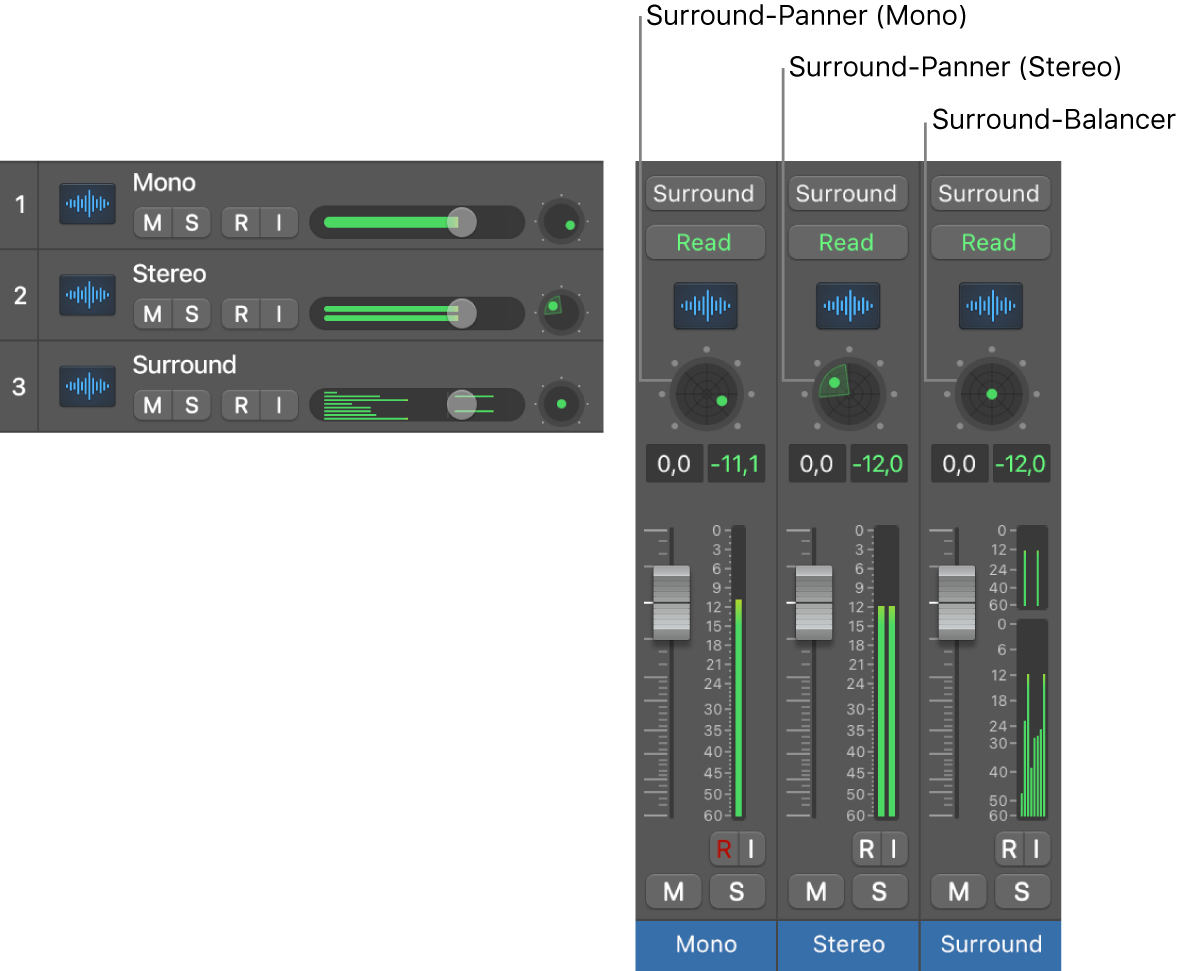Mute the Mono channel strip
1192x971 pixels.
pyautogui.click(x=674, y=891)
